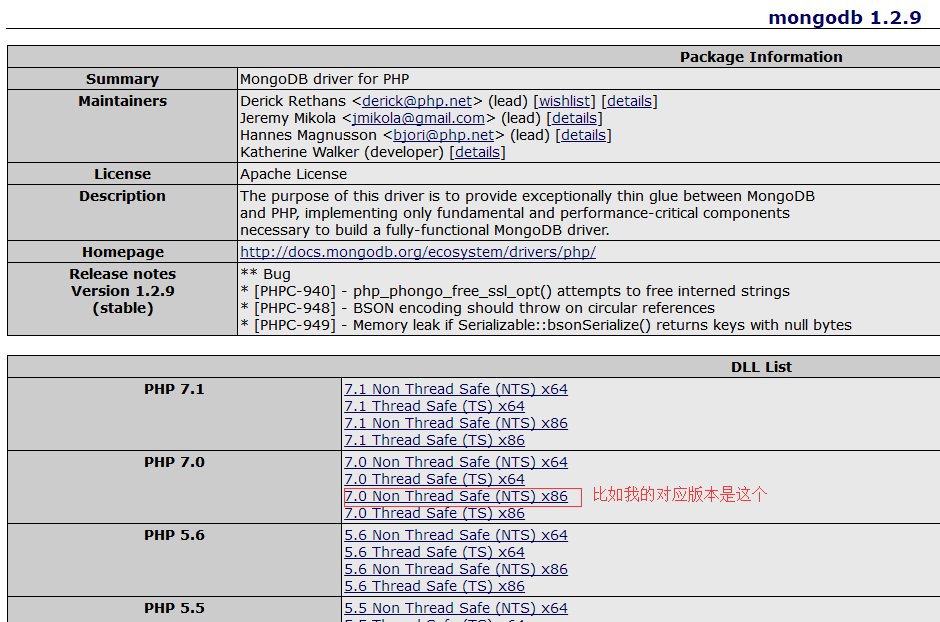
Task: Select the Description row label
Action: 122,197
